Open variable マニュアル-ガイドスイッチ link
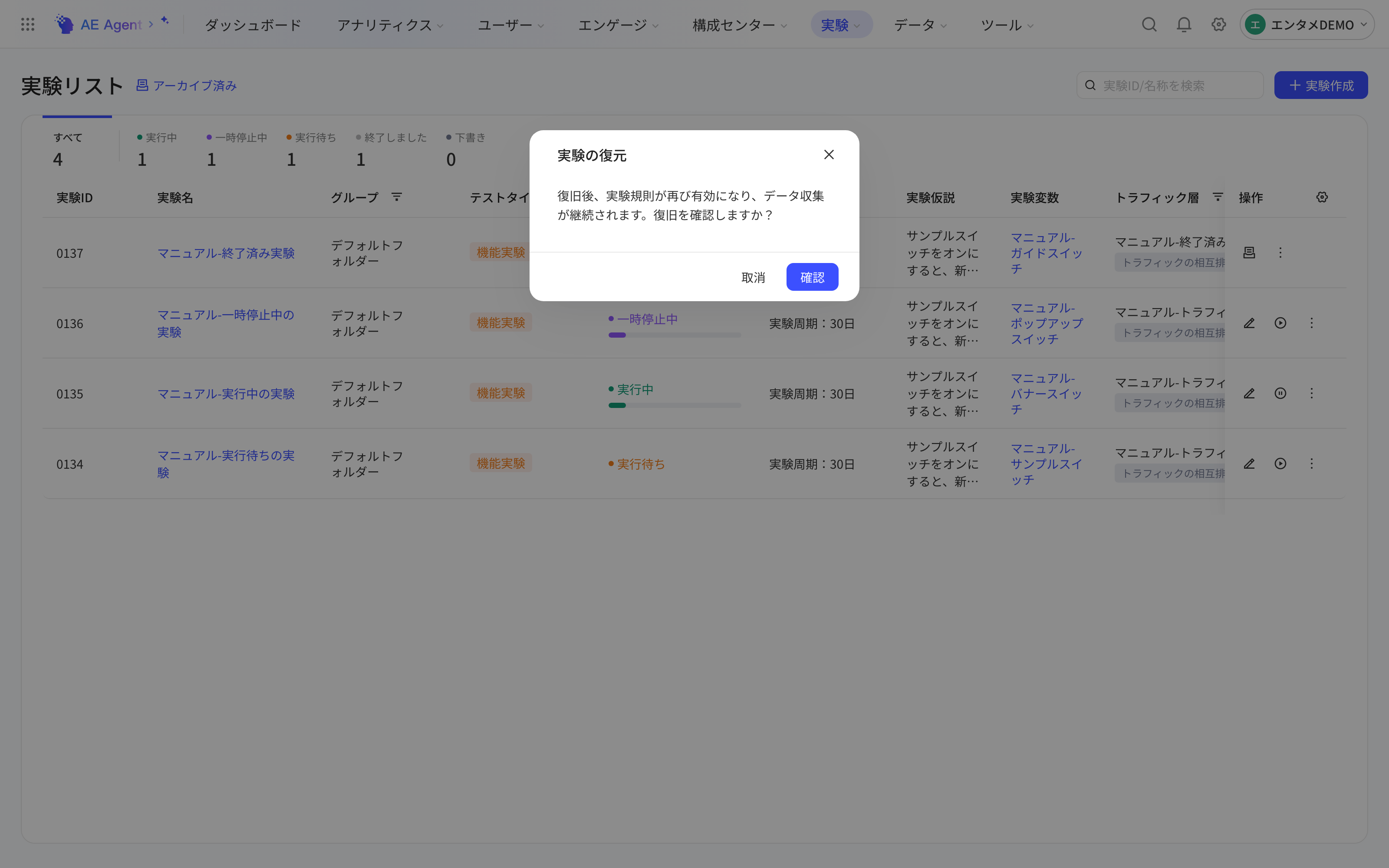Image resolution: width=1389 pixels, height=868 pixels. [1047, 253]
